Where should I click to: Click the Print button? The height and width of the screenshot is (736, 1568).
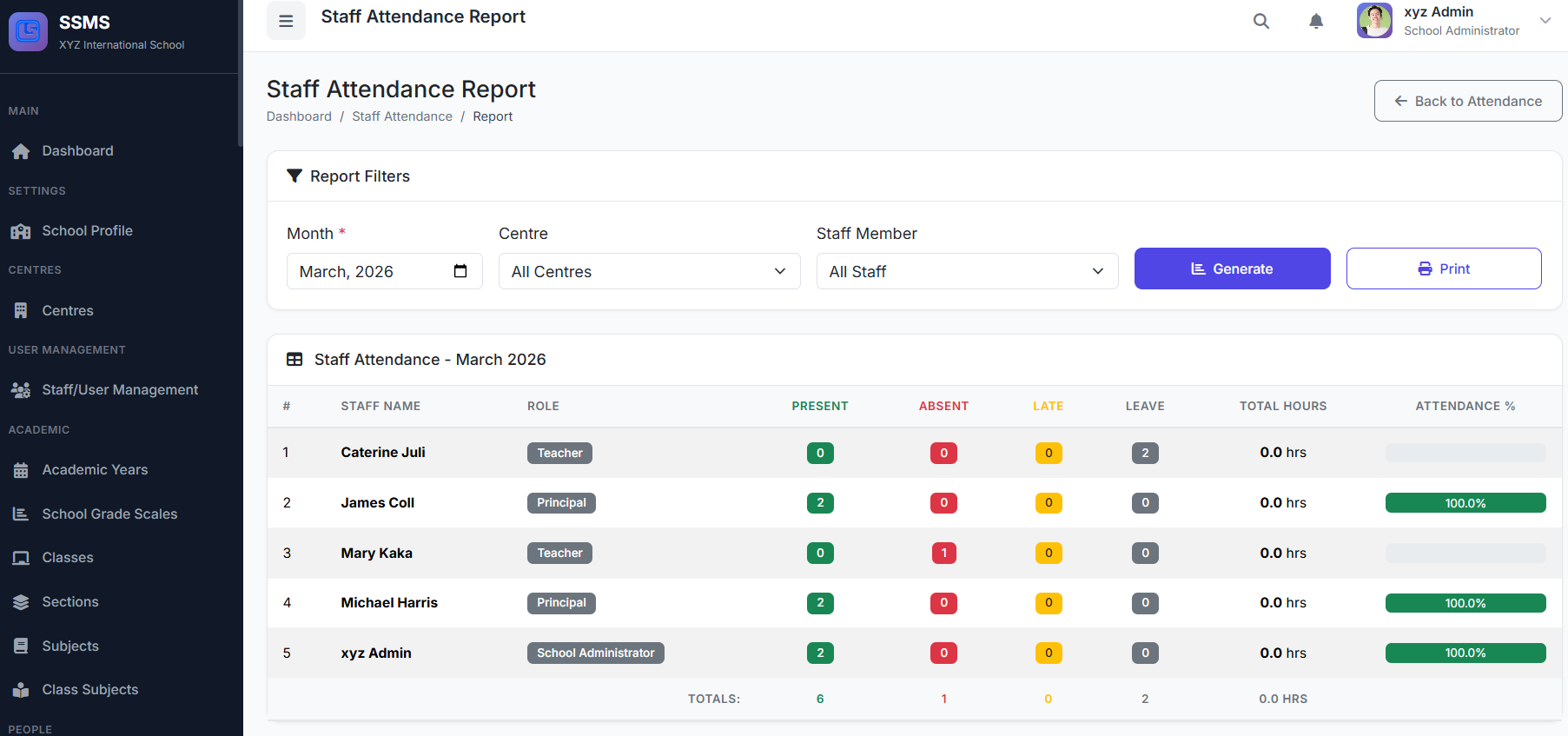(x=1443, y=269)
